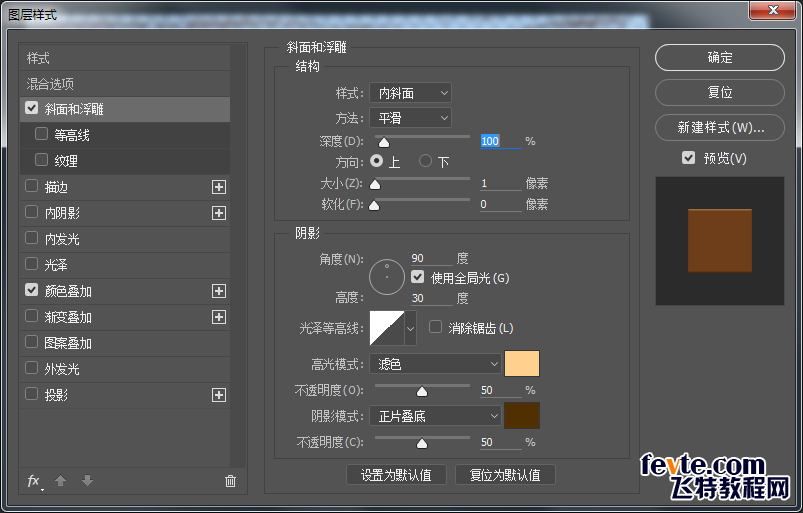This screenshot has height=513, width=803.
Task: Click the 深度 value field showing 100
Action: point(500,141)
